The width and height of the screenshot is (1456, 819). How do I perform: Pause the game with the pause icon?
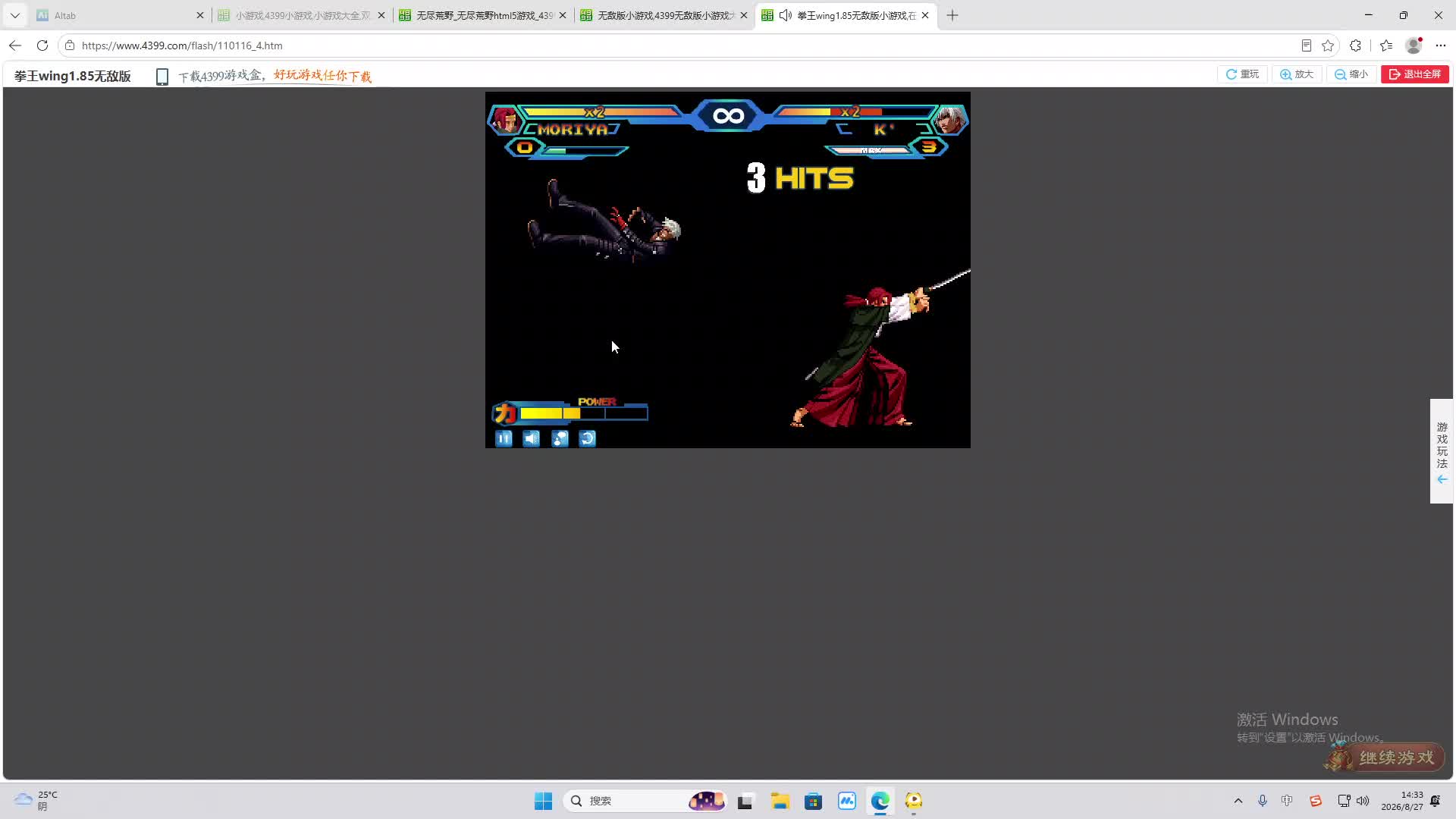pyautogui.click(x=504, y=438)
